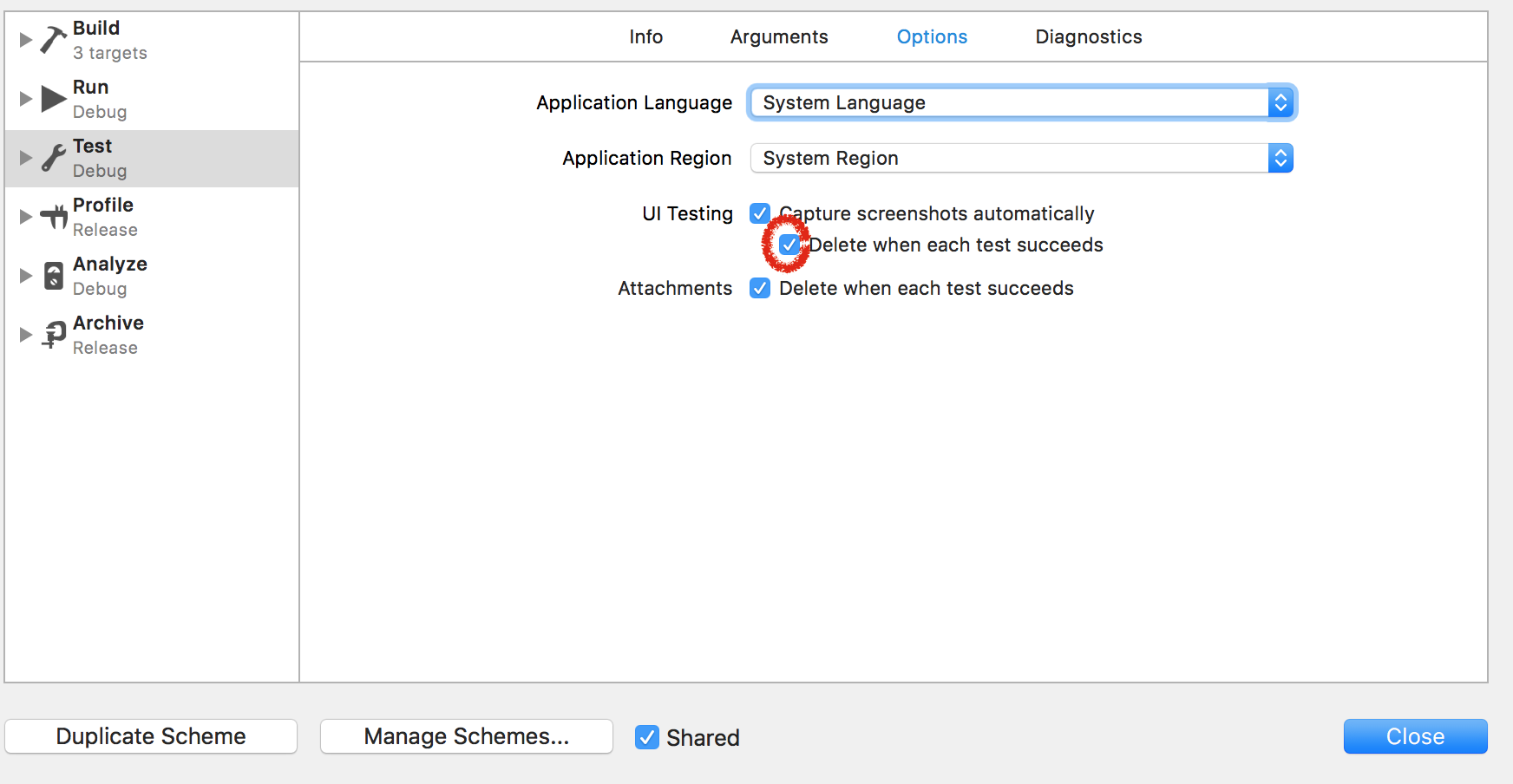Toggle Attachments Delete when each test succeeds
Image resolution: width=1513 pixels, height=784 pixels.
760,288
